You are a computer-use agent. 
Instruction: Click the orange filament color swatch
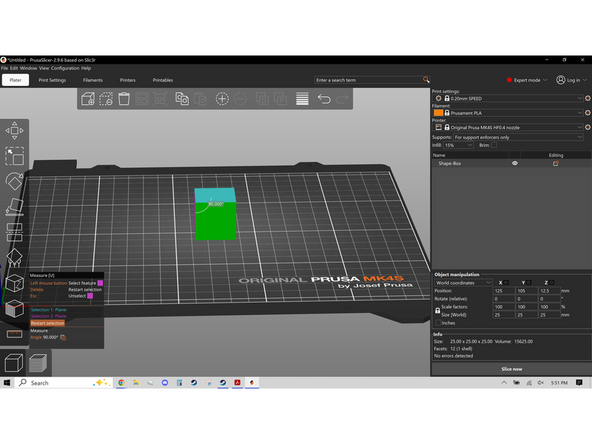(438, 113)
